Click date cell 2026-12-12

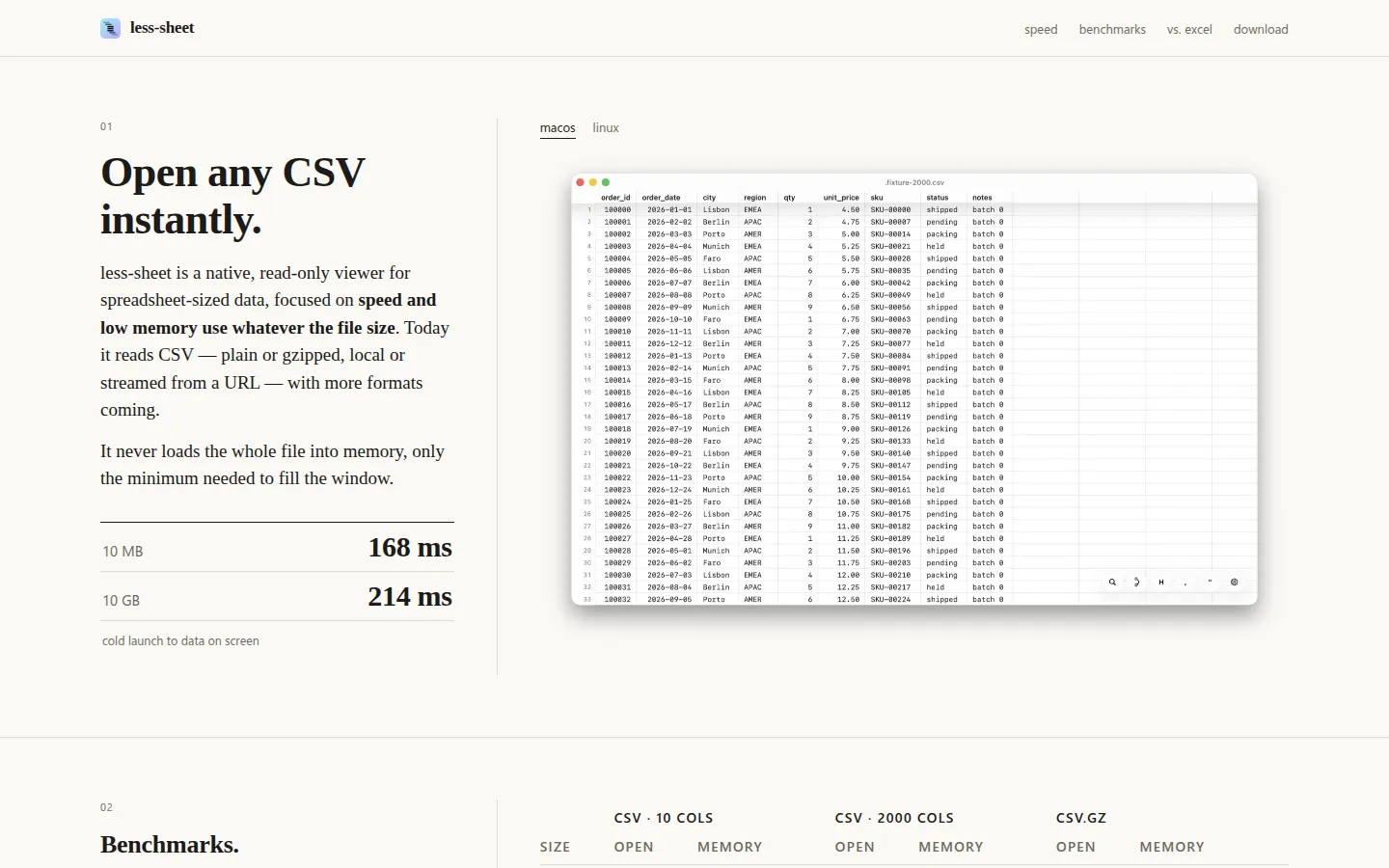point(669,343)
